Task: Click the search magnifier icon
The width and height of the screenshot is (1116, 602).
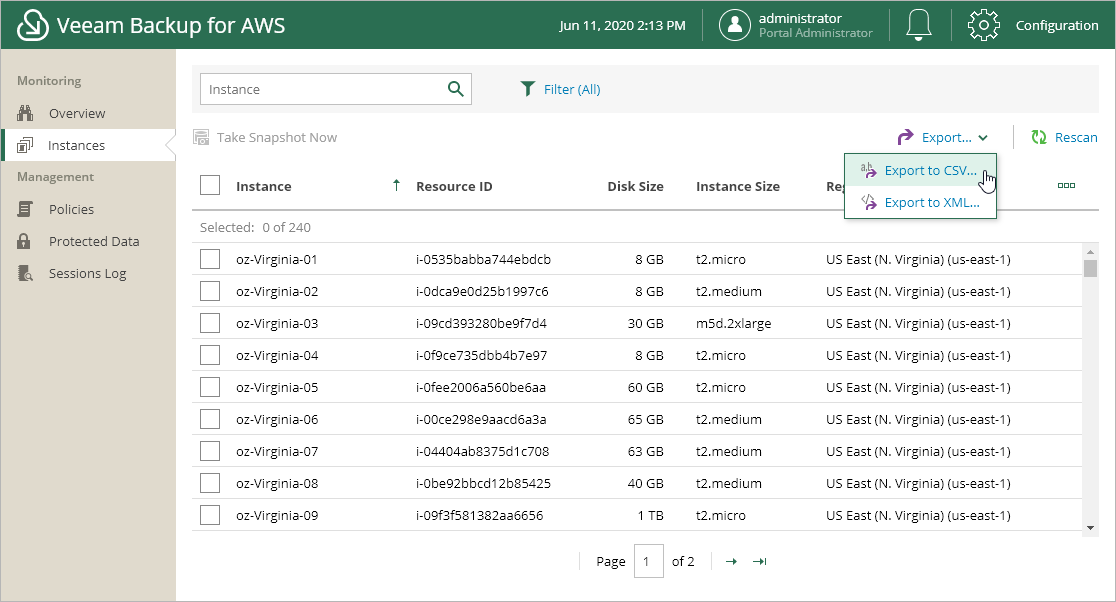Action: coord(456,89)
